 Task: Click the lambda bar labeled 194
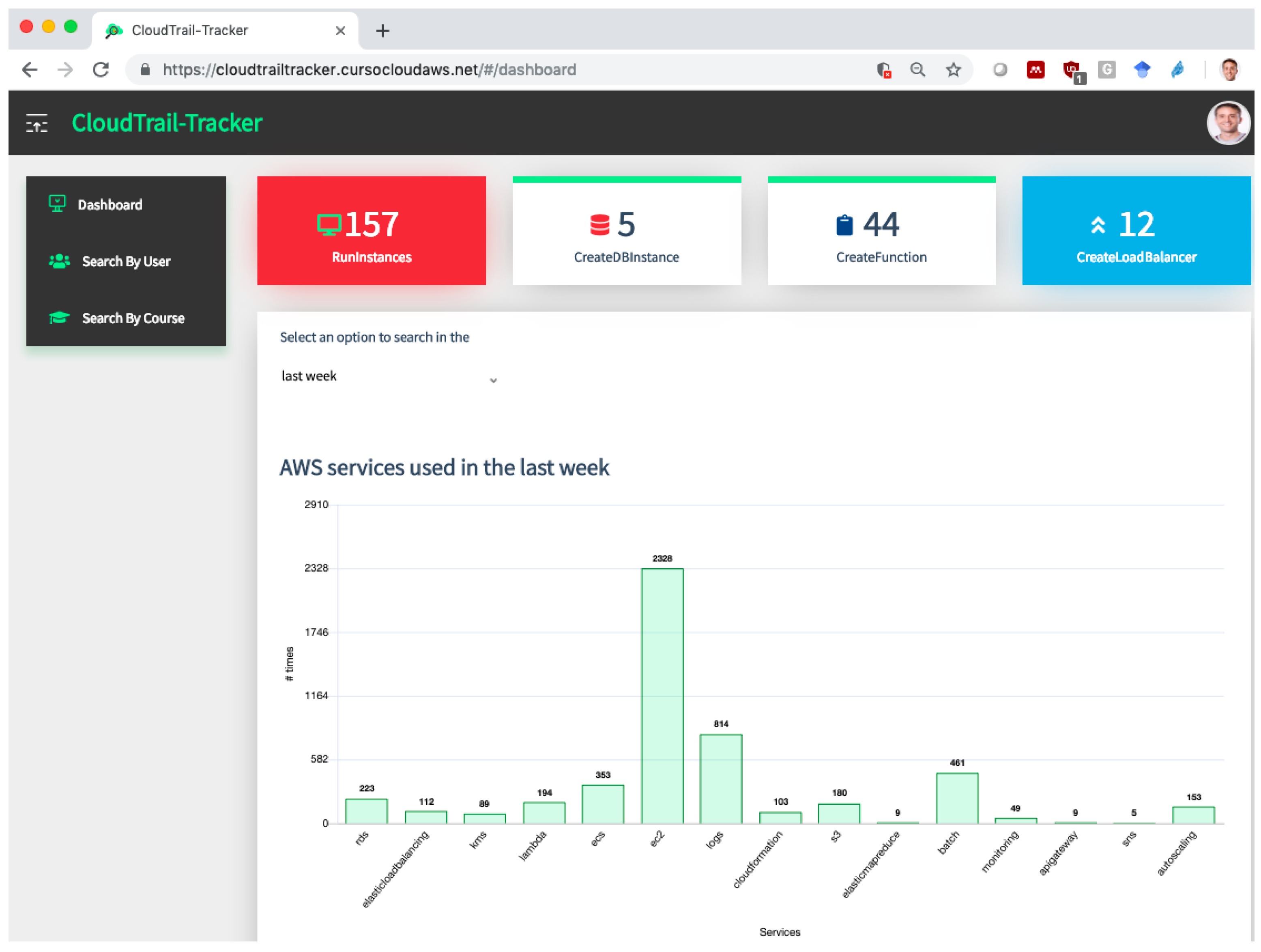544,813
